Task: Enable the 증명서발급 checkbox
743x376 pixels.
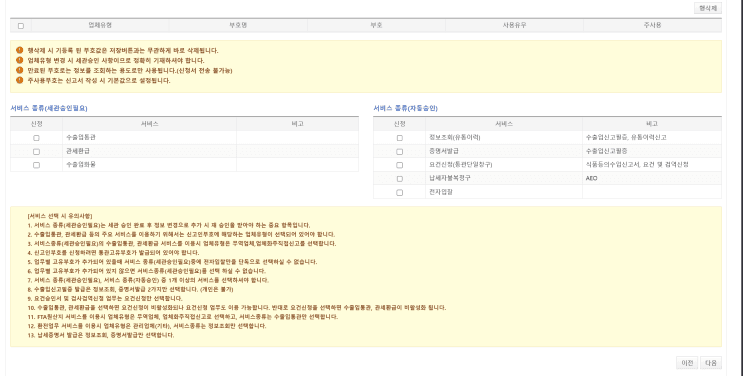Action: tap(399, 152)
